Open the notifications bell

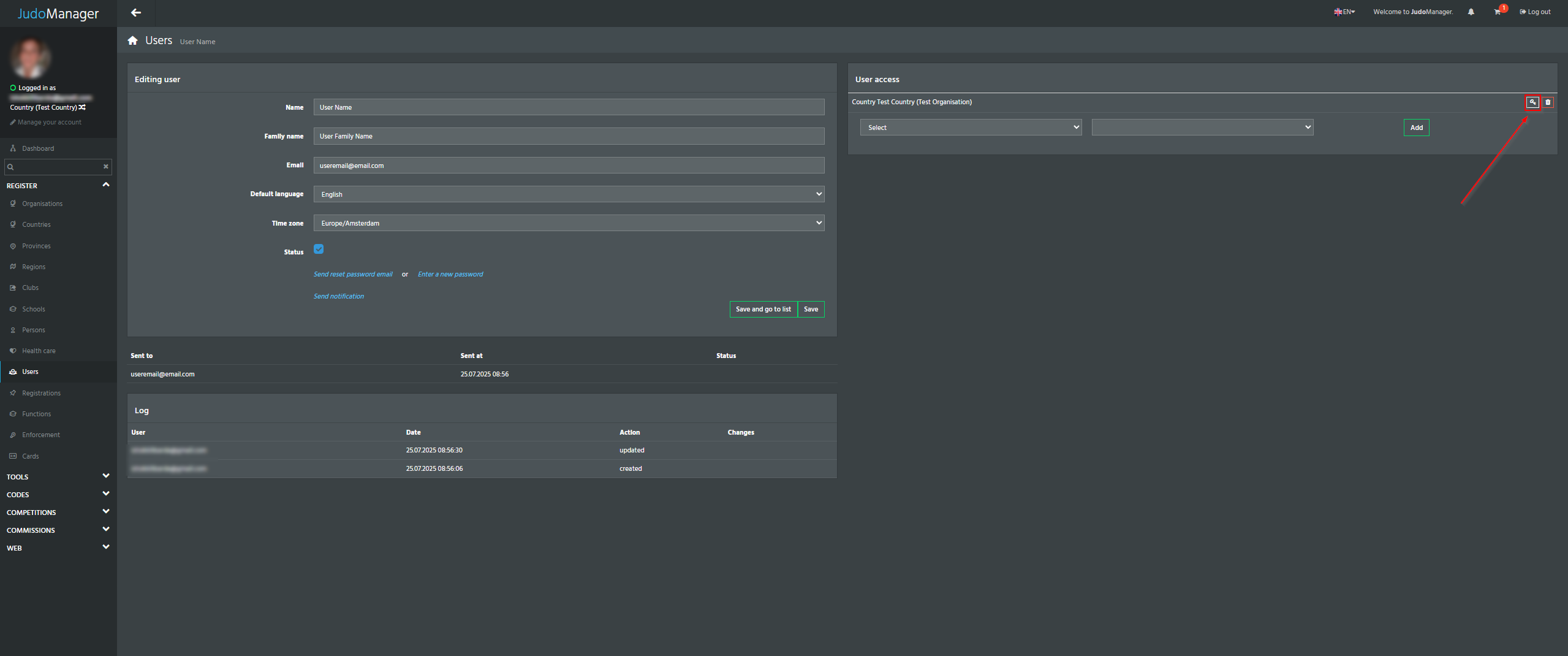[1471, 12]
